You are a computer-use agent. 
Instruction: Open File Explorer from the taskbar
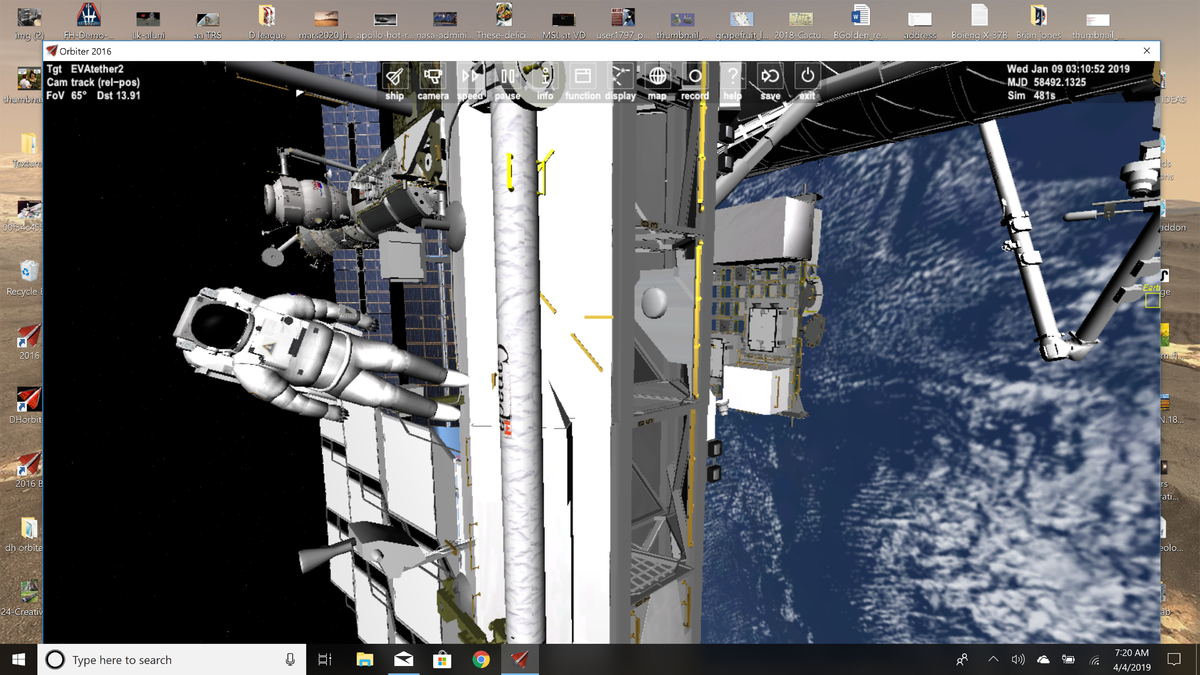(364, 659)
